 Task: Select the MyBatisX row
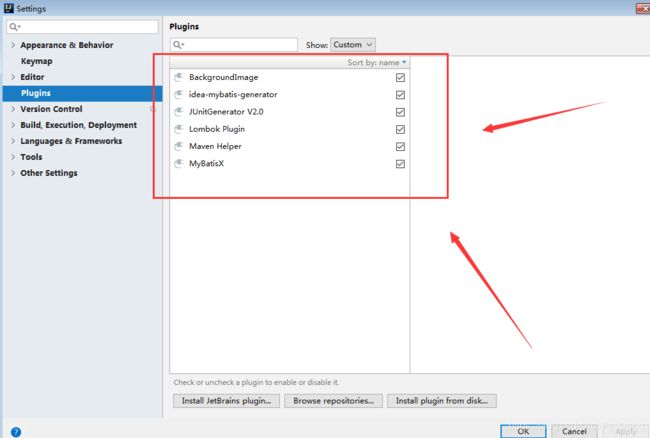[289, 164]
